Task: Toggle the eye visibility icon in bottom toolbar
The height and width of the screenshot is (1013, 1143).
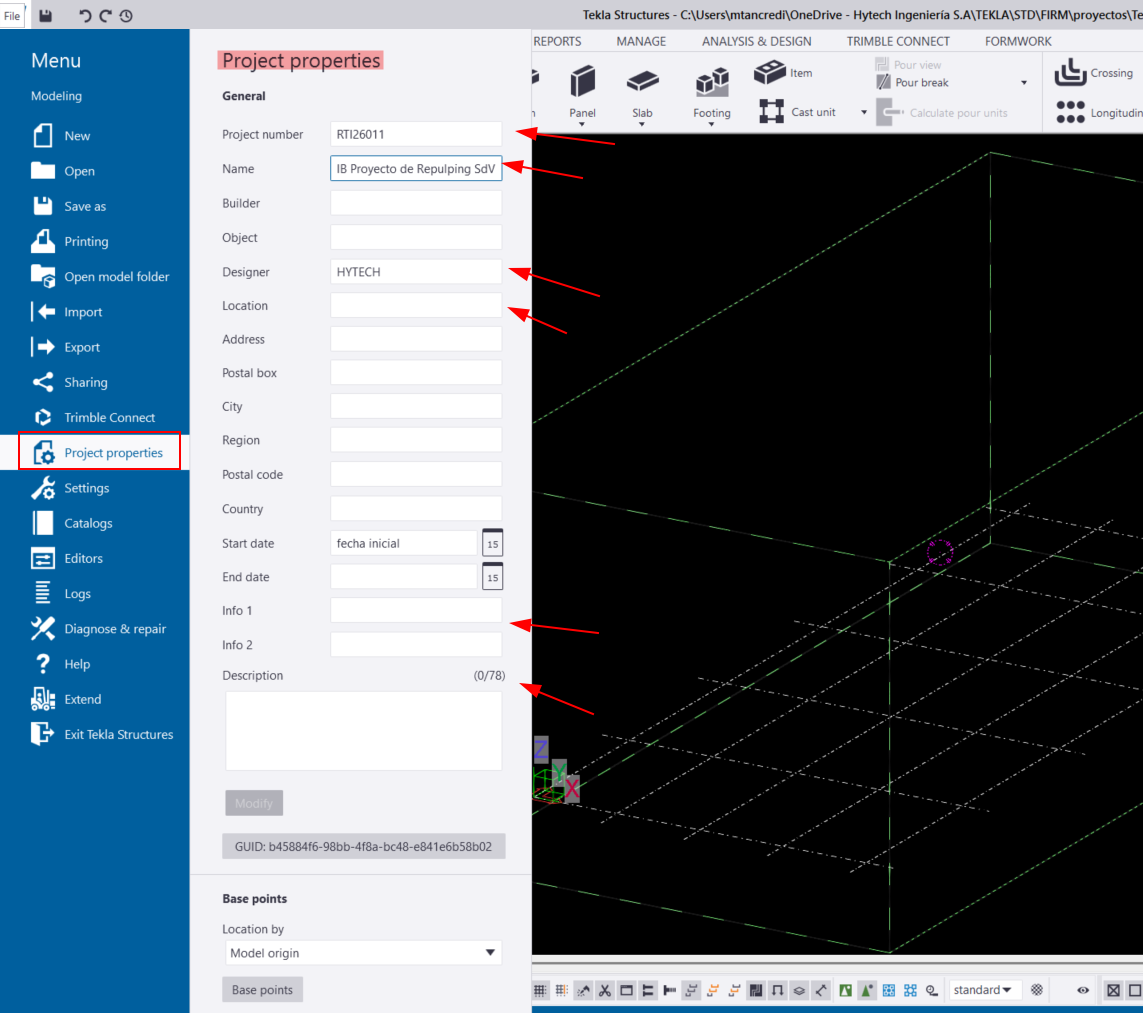Action: pyautogui.click(x=1083, y=990)
